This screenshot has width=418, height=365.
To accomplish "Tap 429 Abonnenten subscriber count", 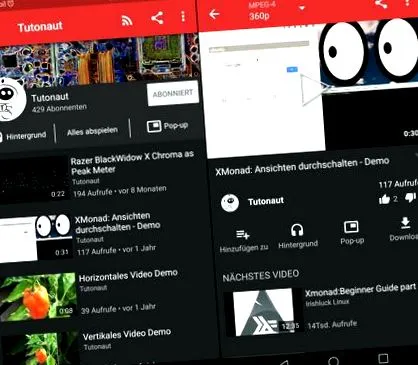I will point(59,108).
